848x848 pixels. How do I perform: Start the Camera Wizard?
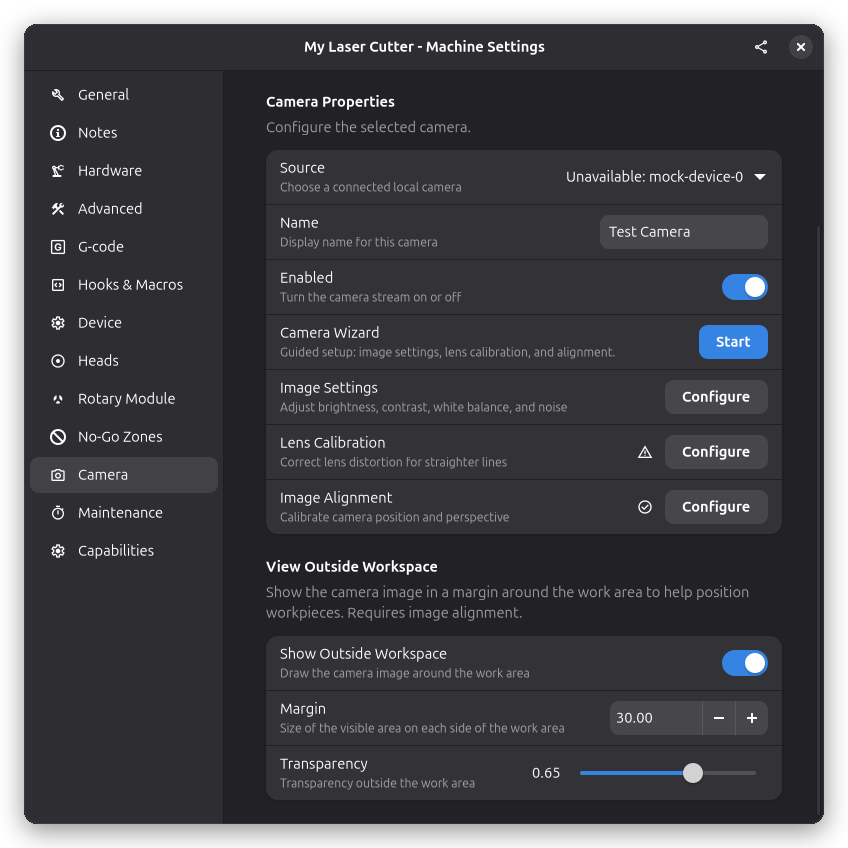click(x=733, y=342)
